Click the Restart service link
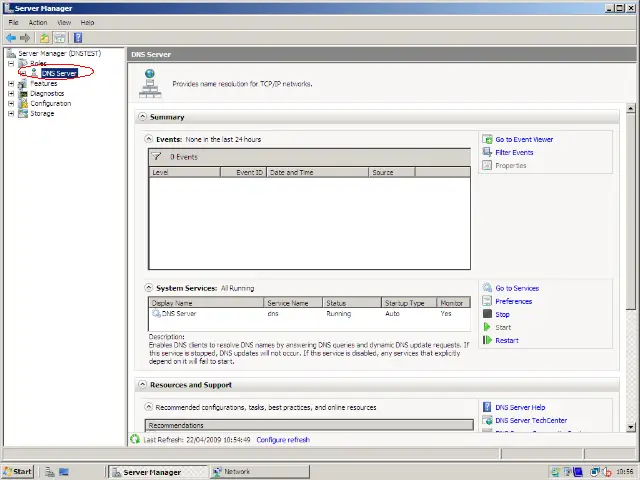Image resolution: width=640 pixels, height=480 pixels. coord(507,340)
